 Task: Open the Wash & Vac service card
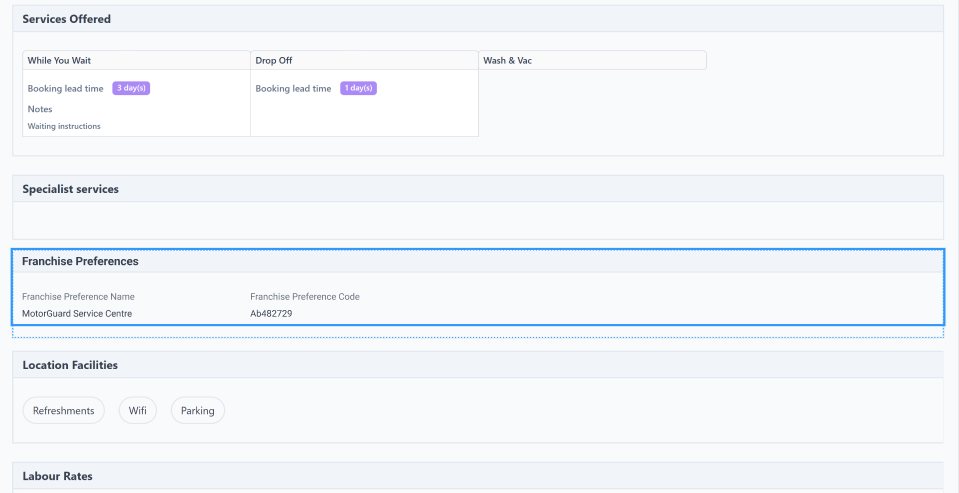pos(592,61)
